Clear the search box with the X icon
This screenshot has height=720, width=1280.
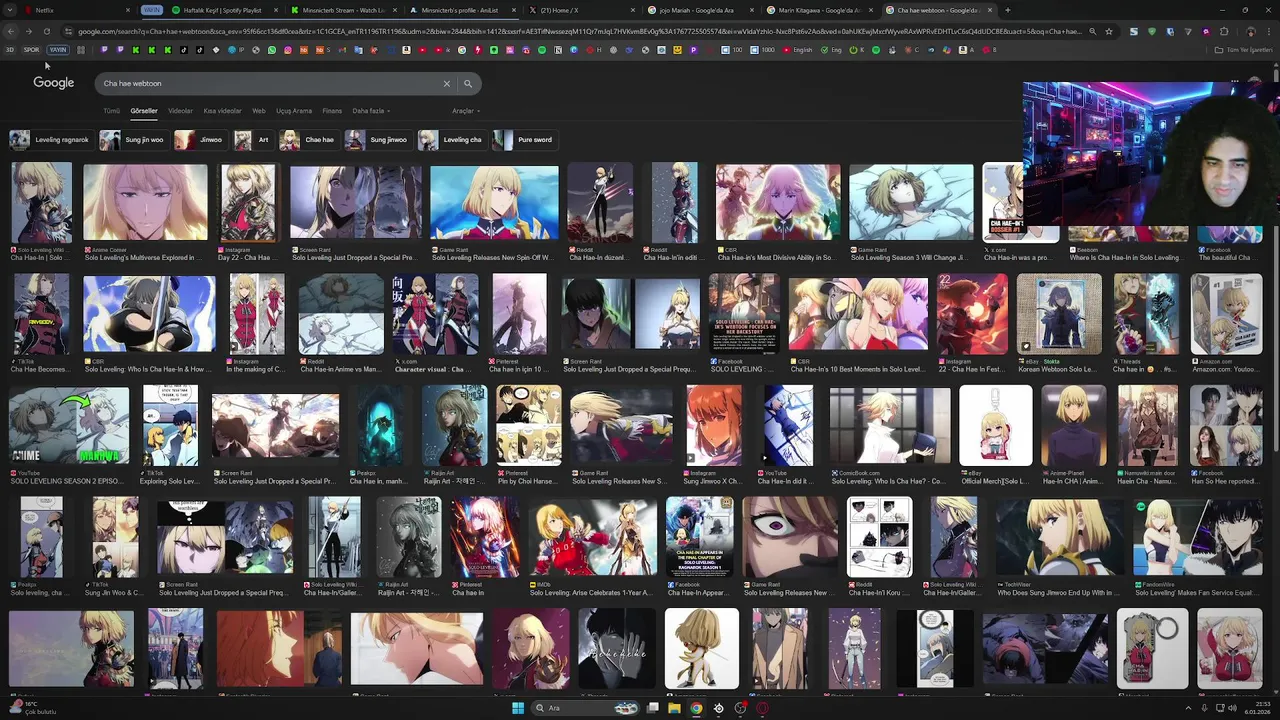tap(447, 84)
